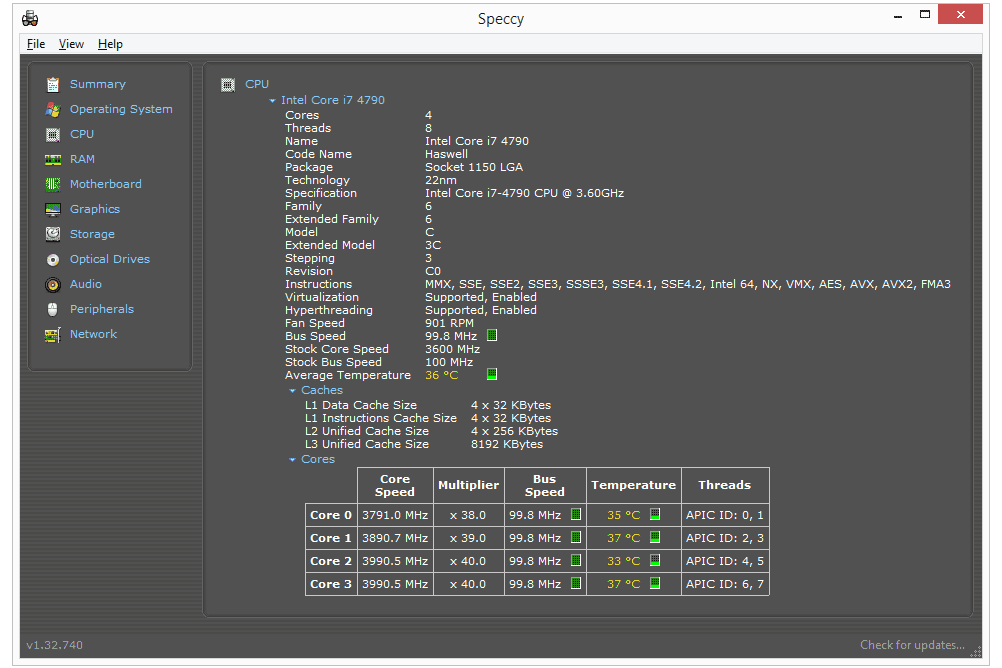Click the RAM memory stick icon
Viewport: 1002px width, 668px height.
point(53,160)
